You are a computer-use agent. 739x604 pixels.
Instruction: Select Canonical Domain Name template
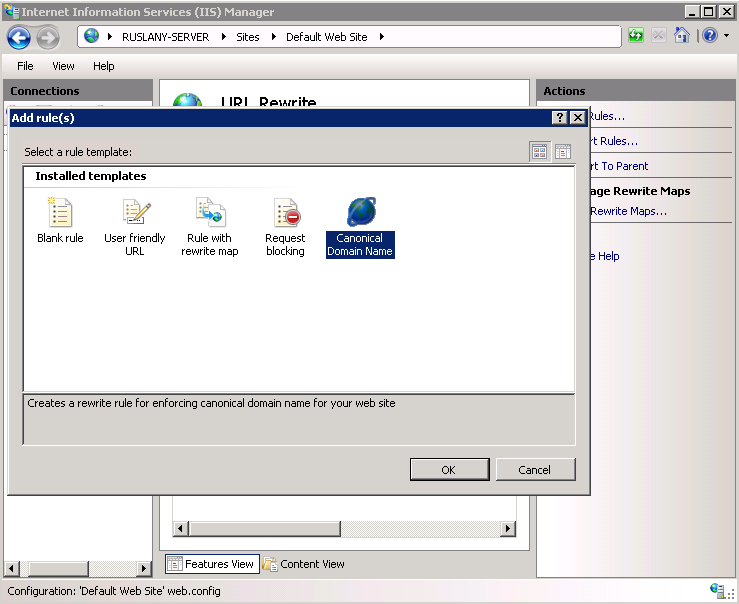pos(360,213)
